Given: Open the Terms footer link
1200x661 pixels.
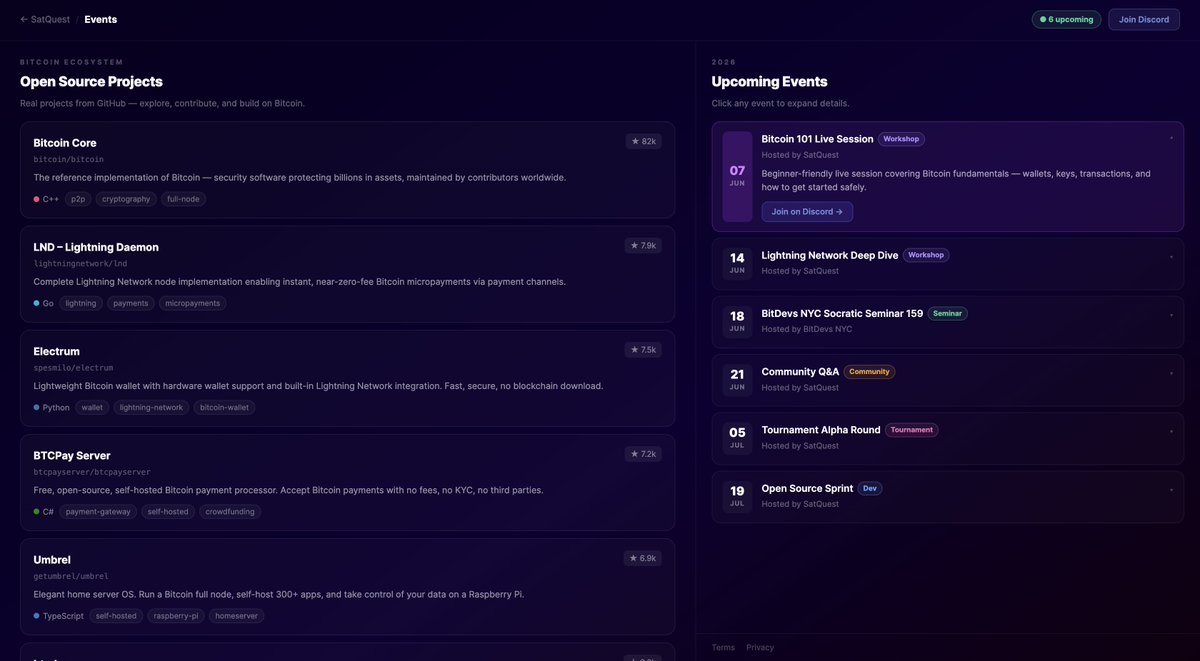Looking at the screenshot, I should point(723,647).
